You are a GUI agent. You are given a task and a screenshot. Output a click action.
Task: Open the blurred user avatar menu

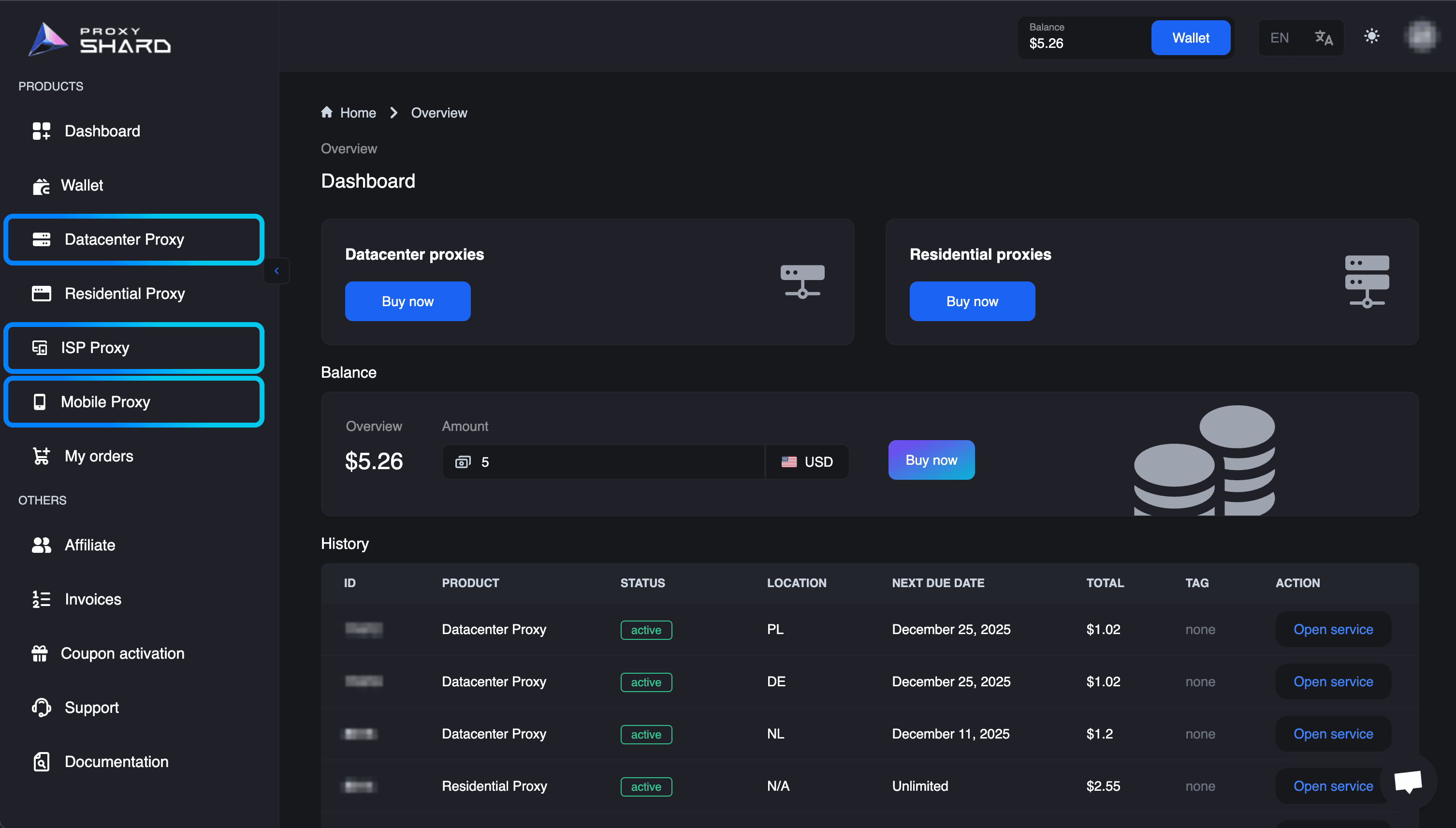tap(1421, 37)
